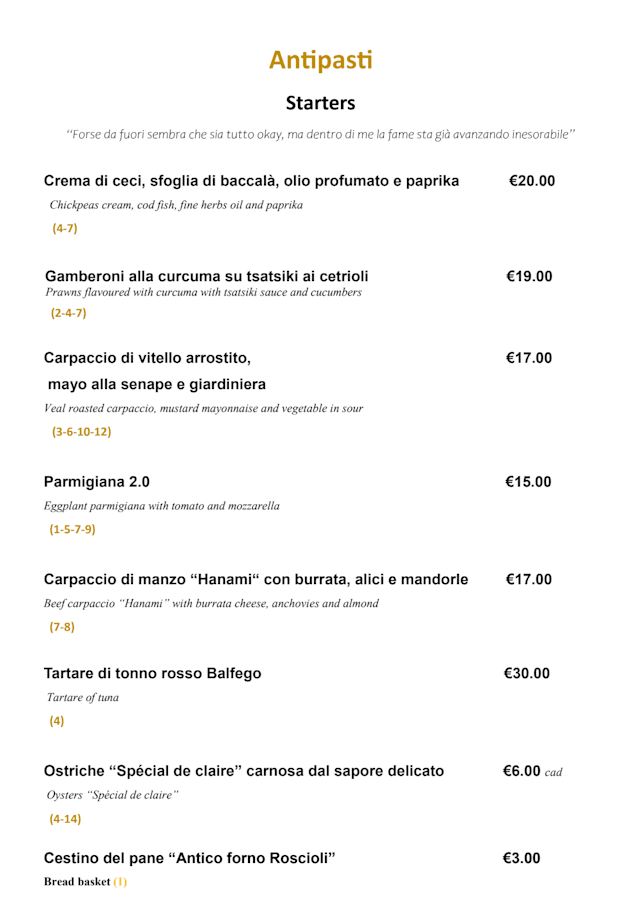Click allergen code (3-6-10-12)
The height and width of the screenshot is (905, 640).
pos(81,433)
